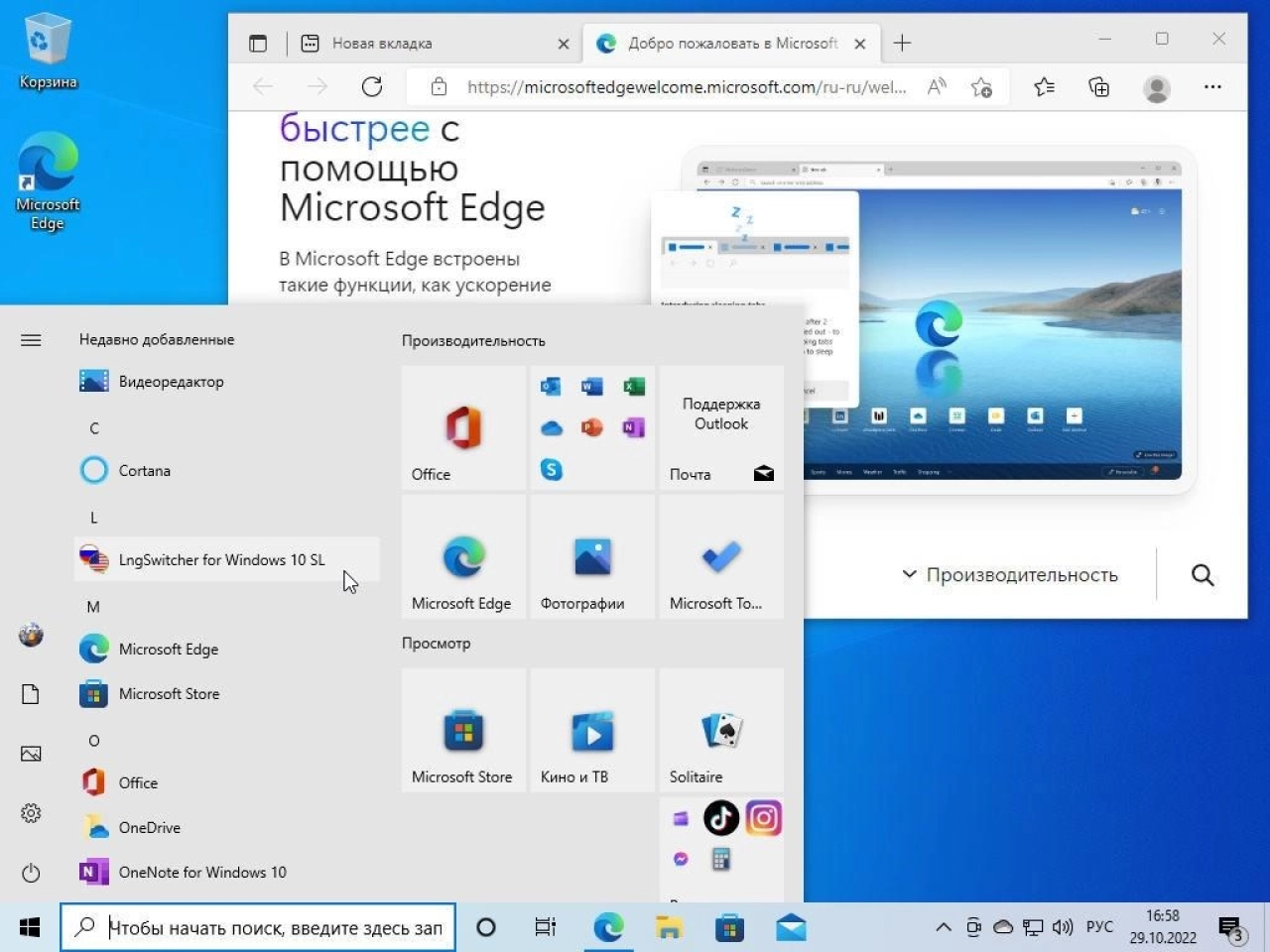Open the Кино и ТВ tile
Image resolution: width=1270 pixels, height=952 pixels.
(x=592, y=730)
